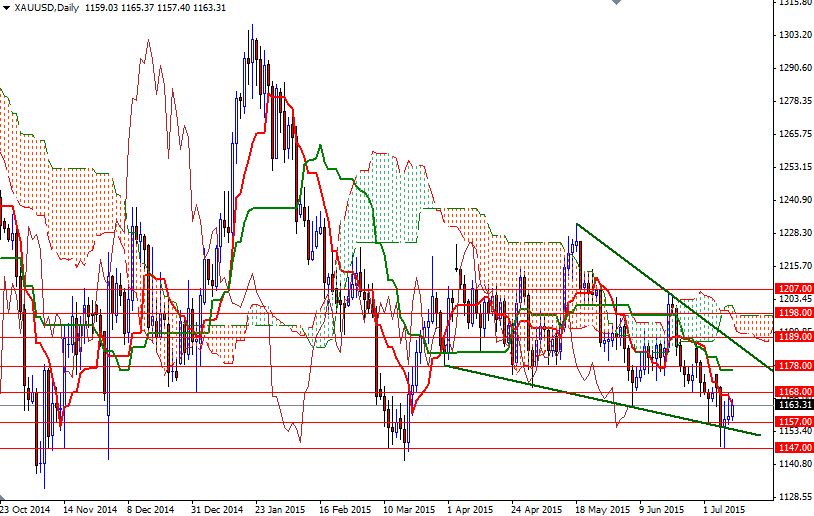The height and width of the screenshot is (516, 814).
Task: Click the black triangle beside XAUUSD,Daily
Action: (x=6, y=8)
